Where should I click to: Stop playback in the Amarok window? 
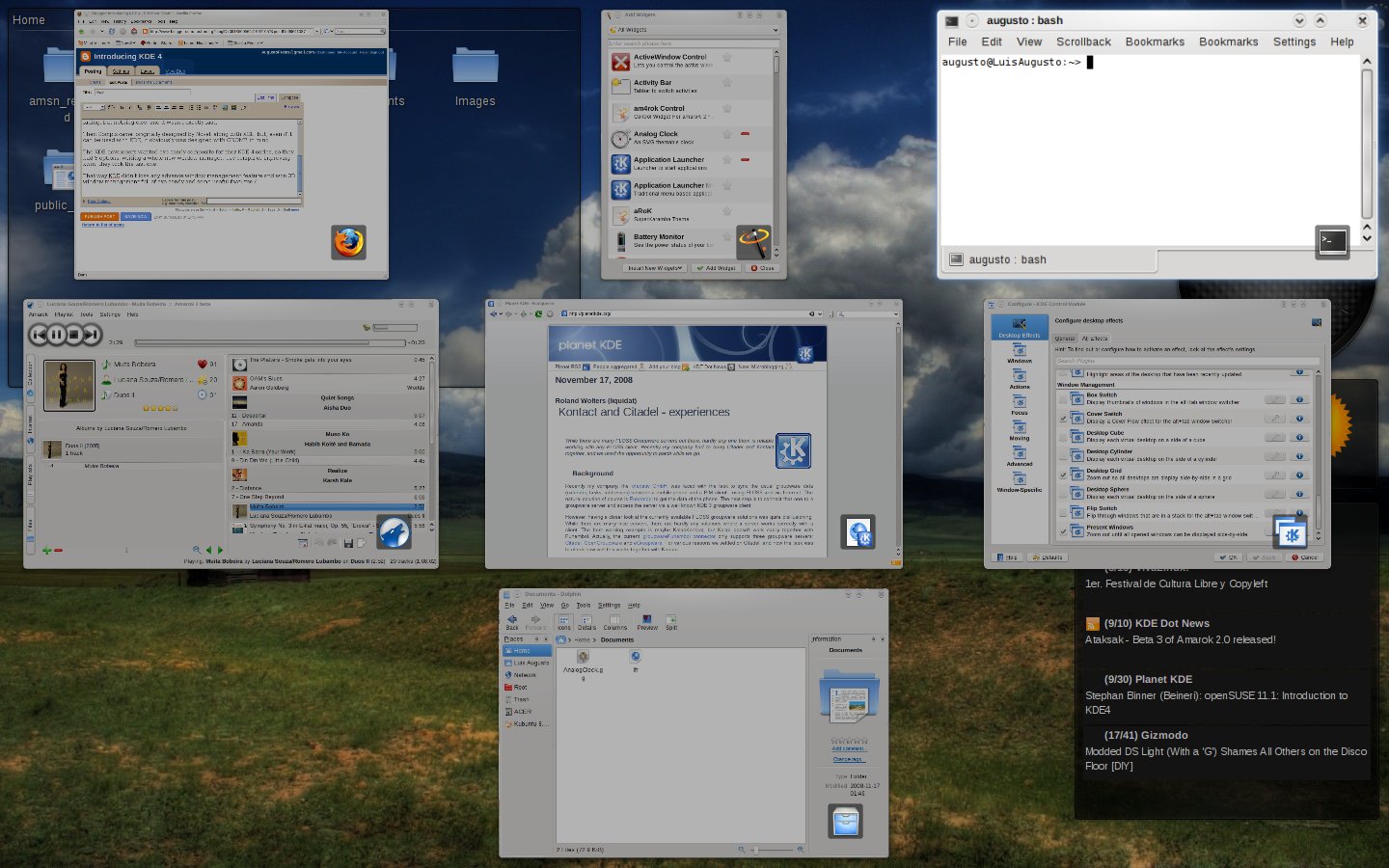[x=74, y=335]
